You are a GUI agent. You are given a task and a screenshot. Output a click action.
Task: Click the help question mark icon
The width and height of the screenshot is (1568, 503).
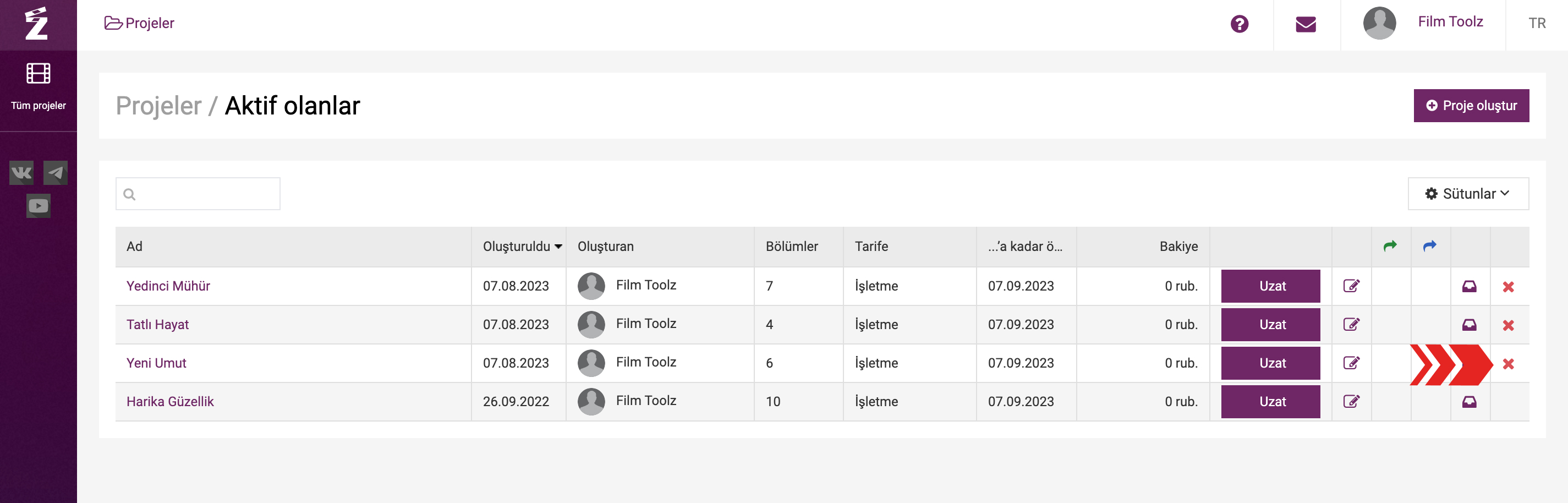click(x=1238, y=24)
